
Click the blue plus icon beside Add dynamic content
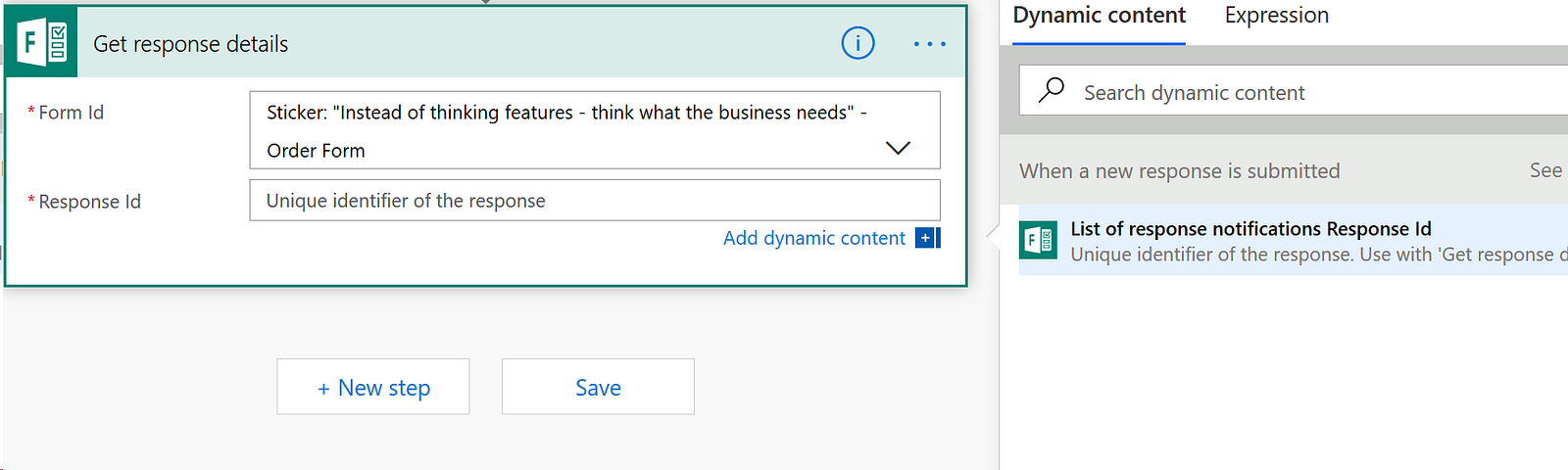pyautogui.click(x=925, y=238)
